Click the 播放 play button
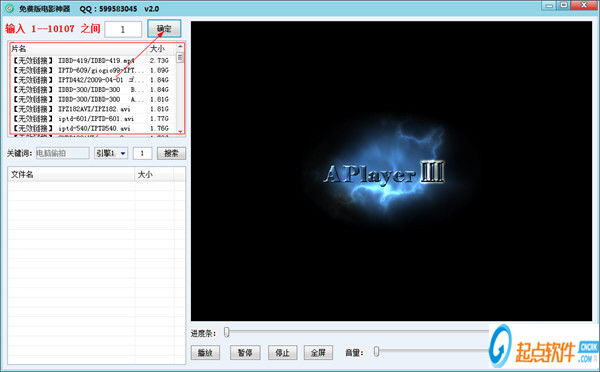Screen dimensions: 600x372 (x=205, y=352)
